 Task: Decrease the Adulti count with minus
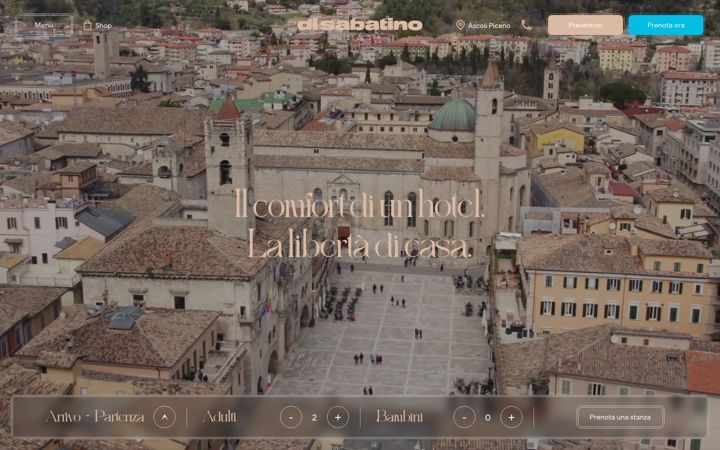pyautogui.click(x=291, y=417)
